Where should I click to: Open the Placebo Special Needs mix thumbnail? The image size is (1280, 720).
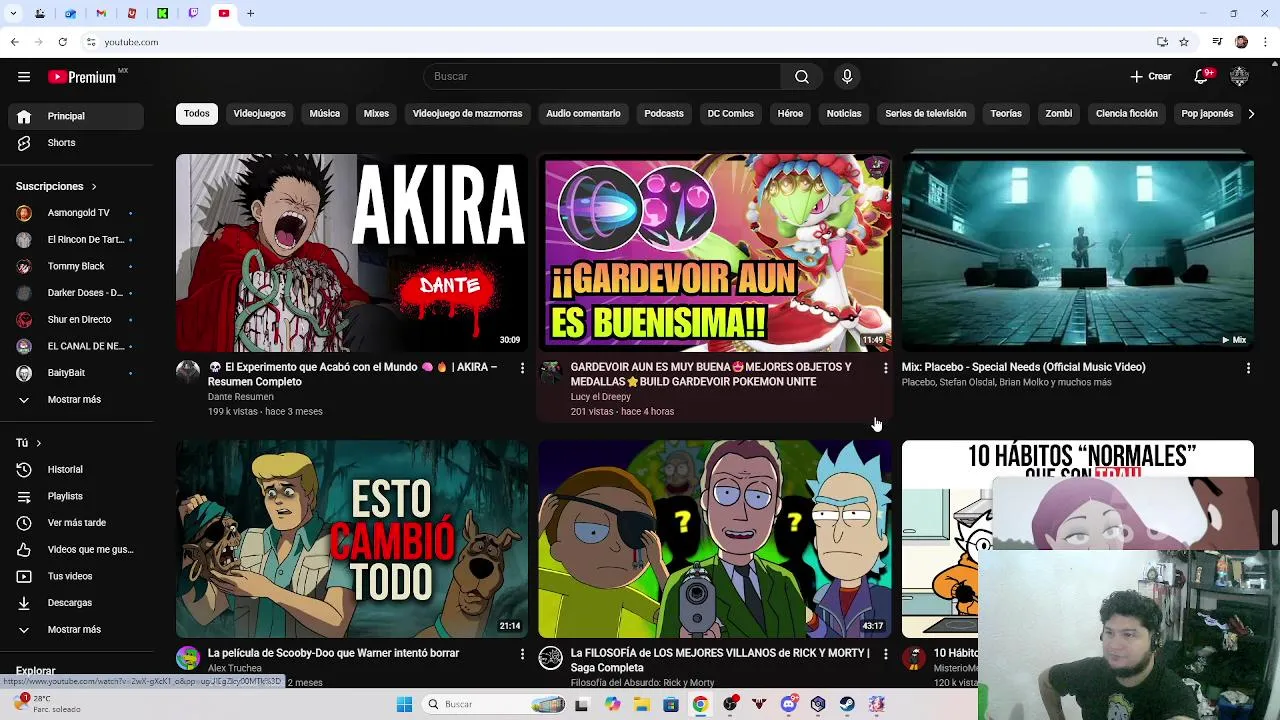tap(1077, 252)
